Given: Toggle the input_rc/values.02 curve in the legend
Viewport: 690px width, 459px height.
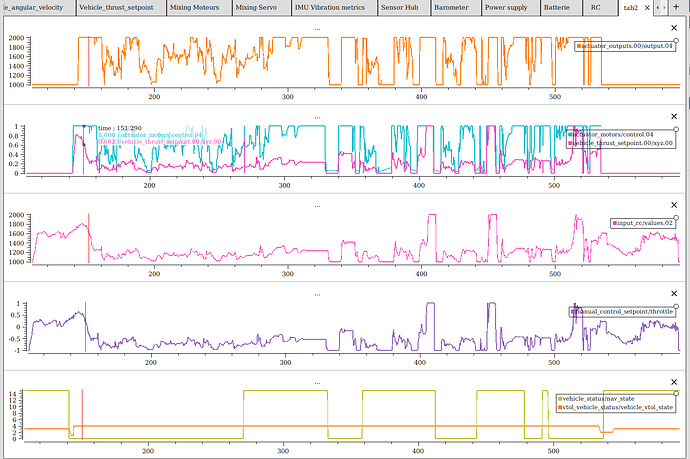Looking at the screenshot, I should point(645,223).
